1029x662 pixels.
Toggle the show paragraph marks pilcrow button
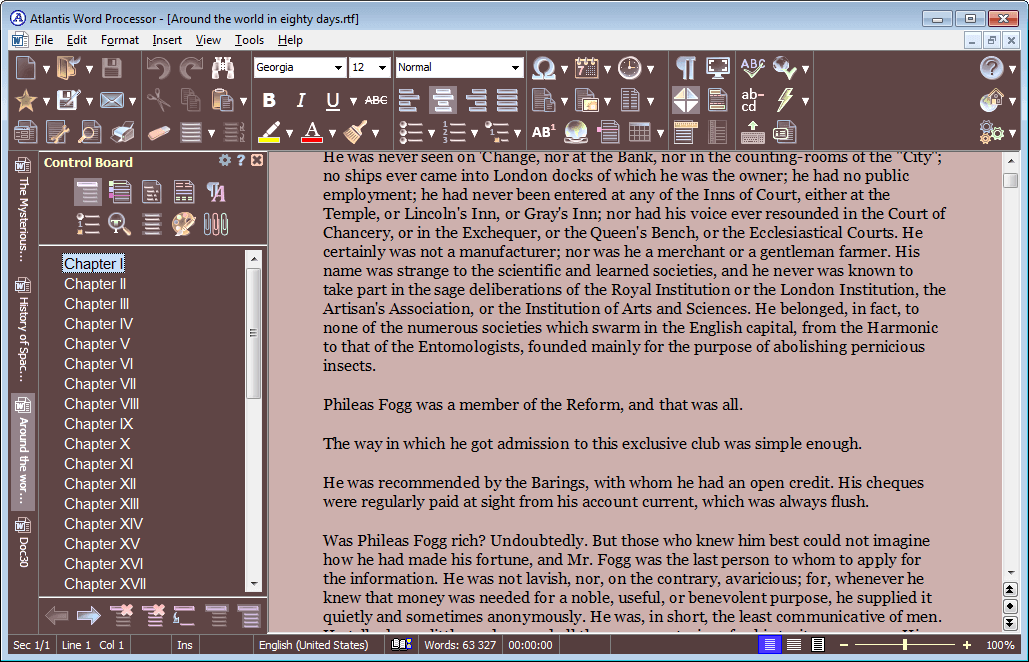pyautogui.click(x=686, y=68)
